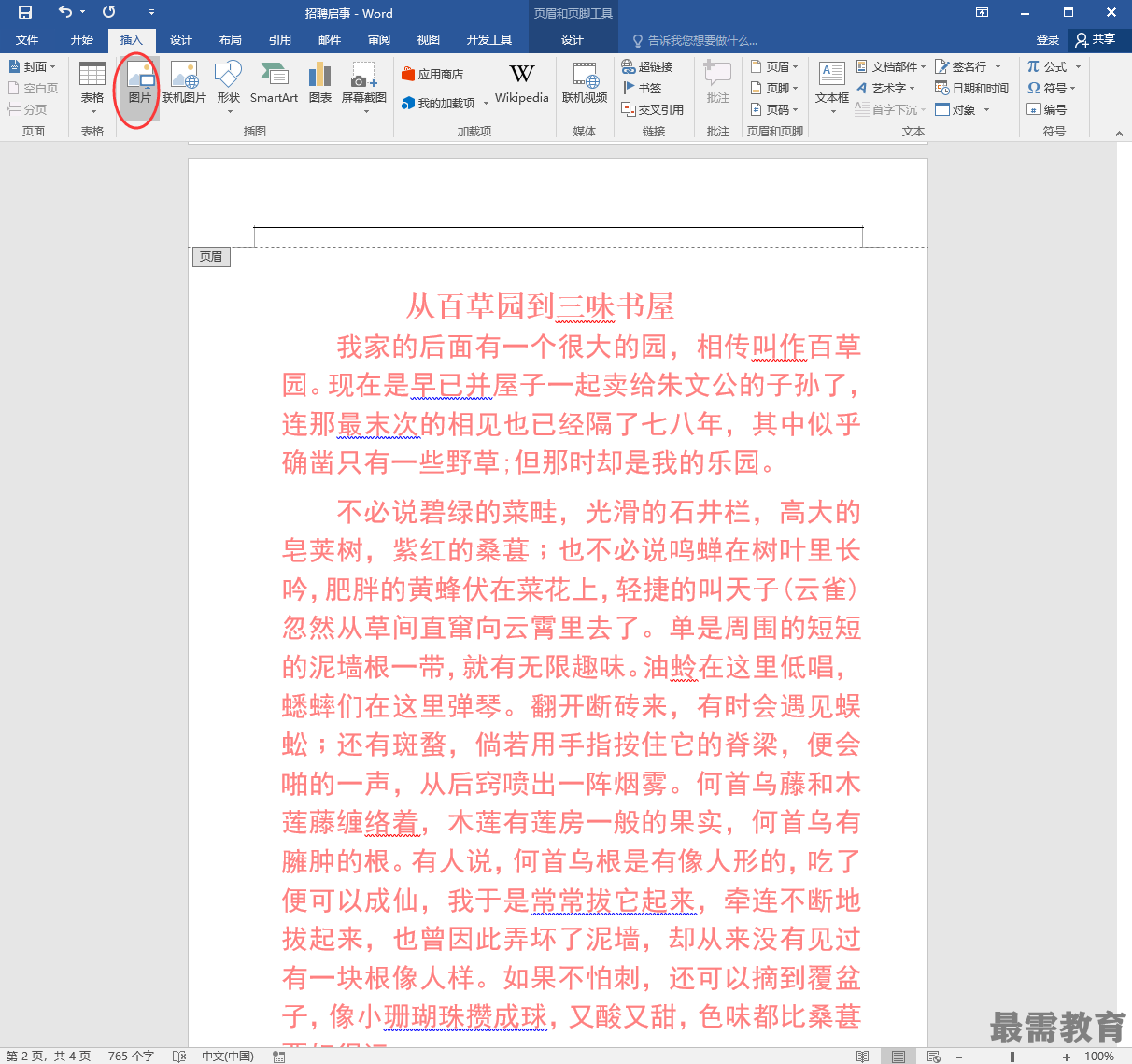
Task: Open the Screenshot (屏幕截图) menu
Action: tap(364, 88)
